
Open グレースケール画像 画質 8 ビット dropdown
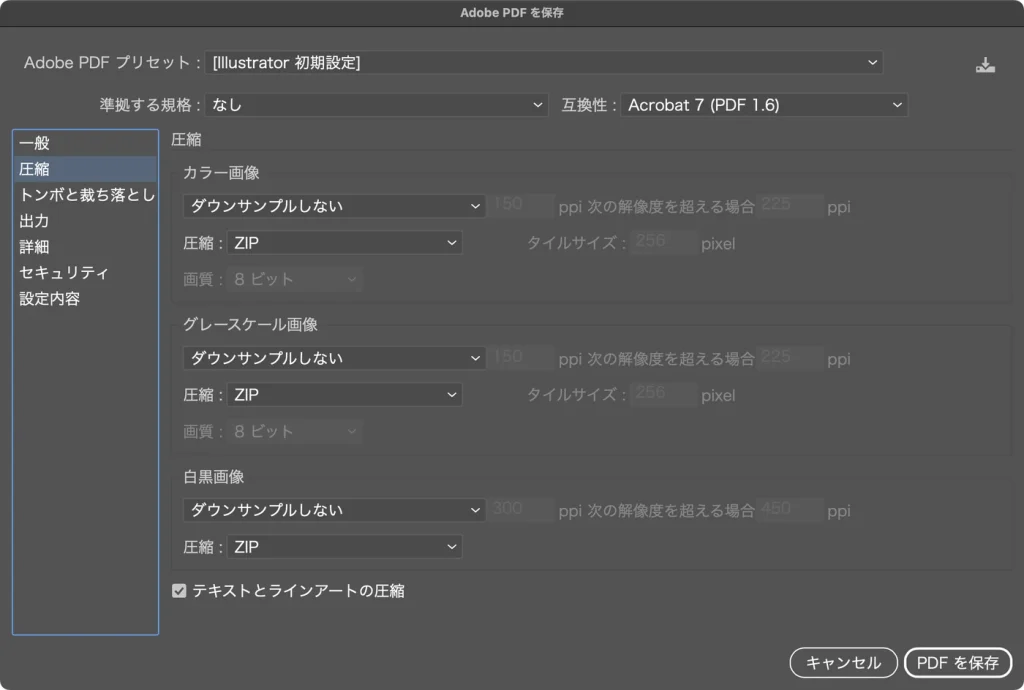[295, 431]
